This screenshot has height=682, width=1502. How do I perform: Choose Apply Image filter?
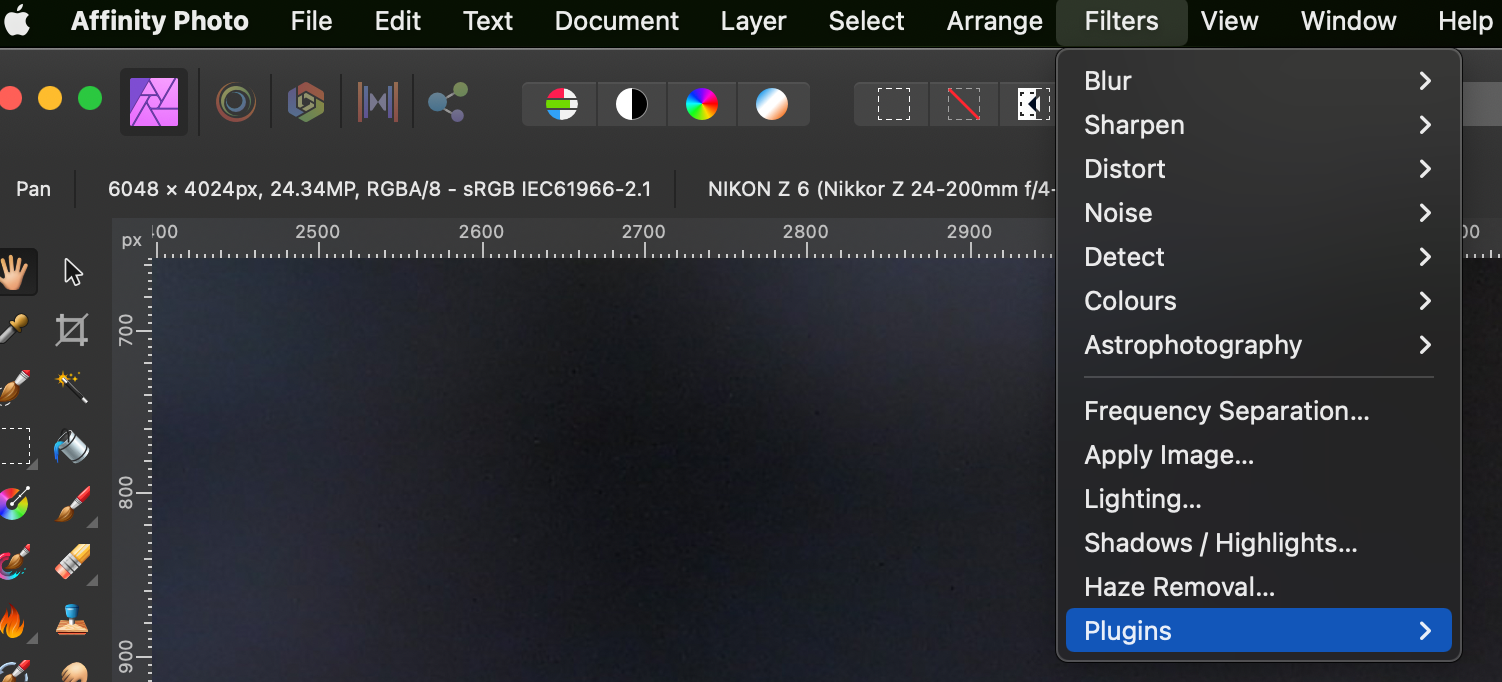tap(1258, 455)
